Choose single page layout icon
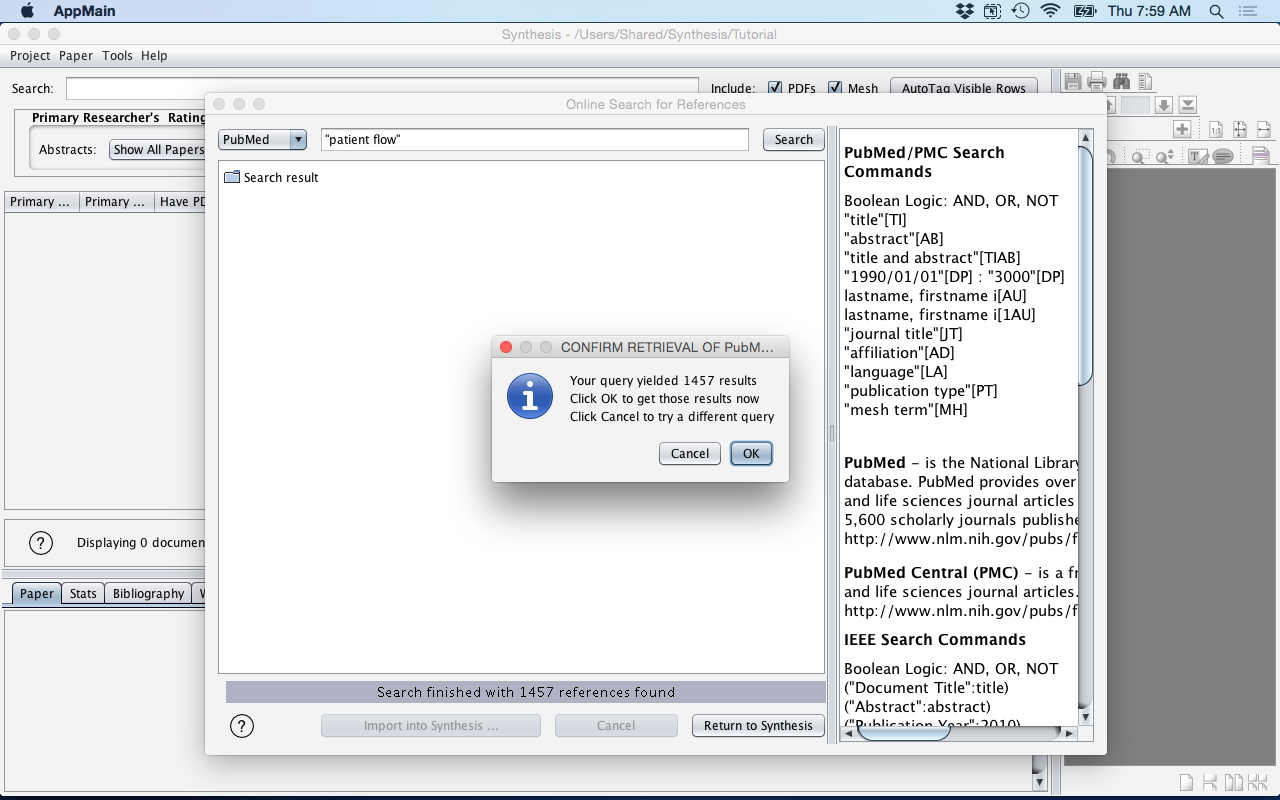 [x=1186, y=782]
